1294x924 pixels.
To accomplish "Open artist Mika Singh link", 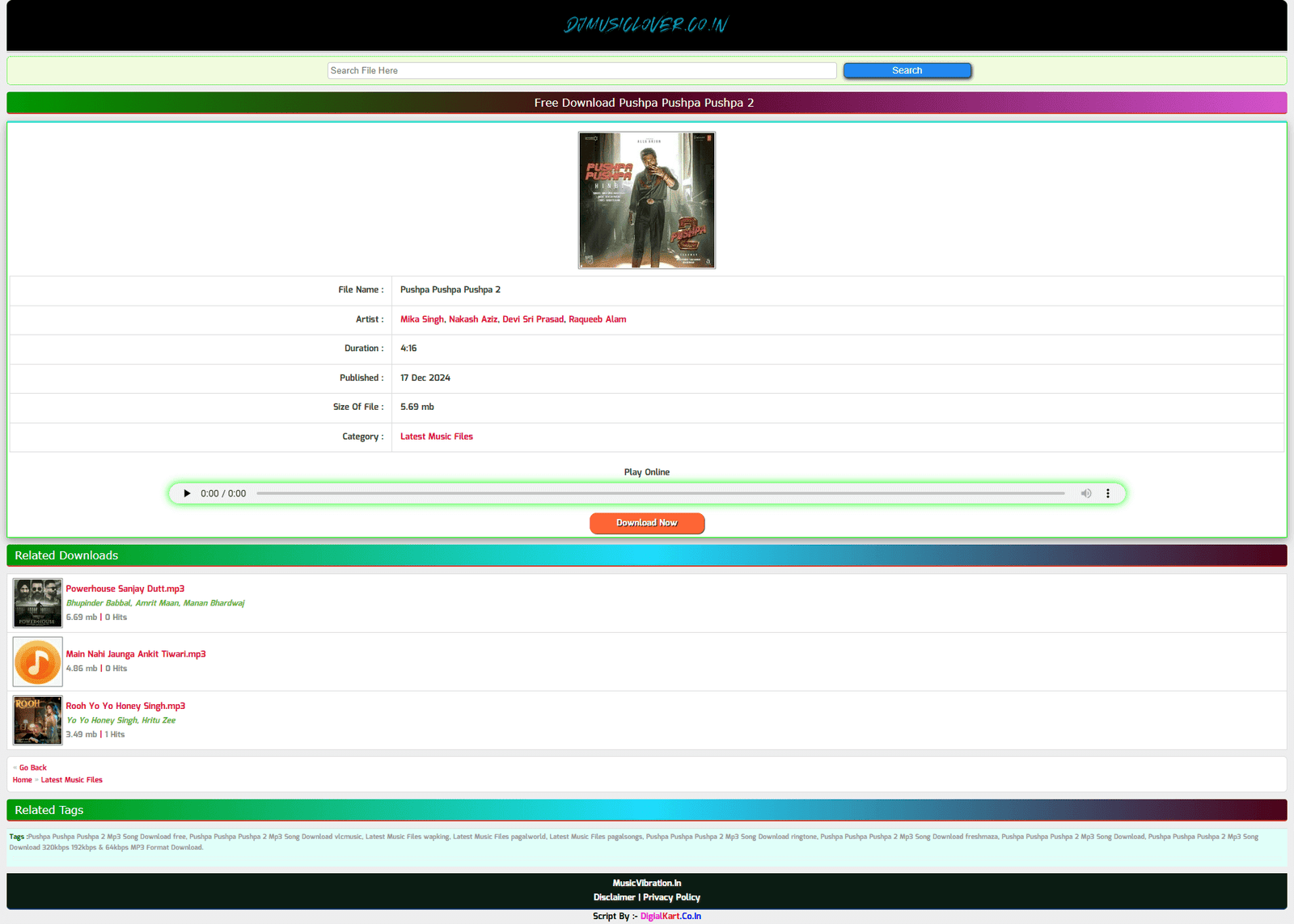I will coord(421,319).
